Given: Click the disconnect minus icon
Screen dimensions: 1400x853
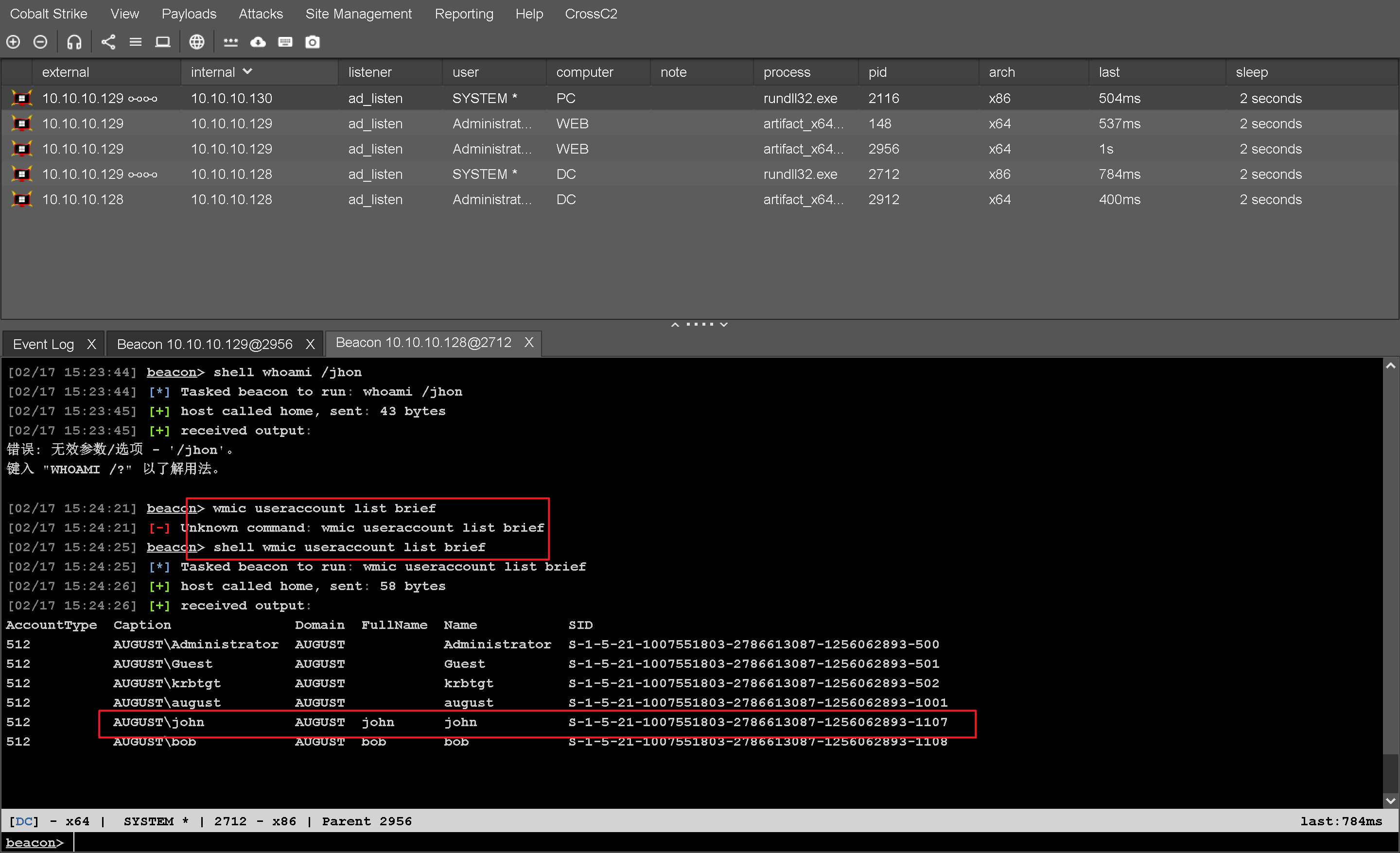Looking at the screenshot, I should click(40, 42).
